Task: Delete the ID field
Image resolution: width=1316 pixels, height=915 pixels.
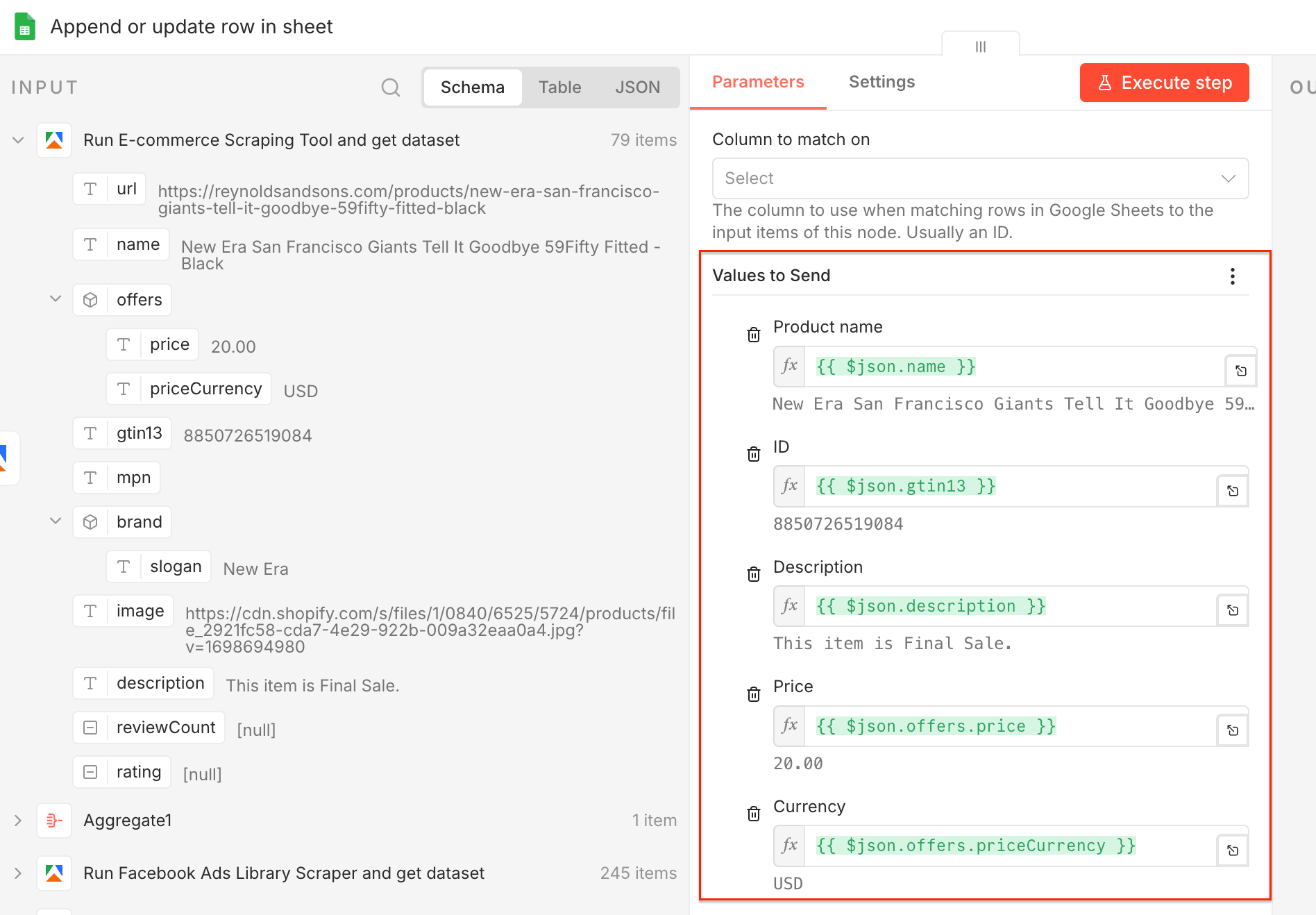Action: pos(754,454)
